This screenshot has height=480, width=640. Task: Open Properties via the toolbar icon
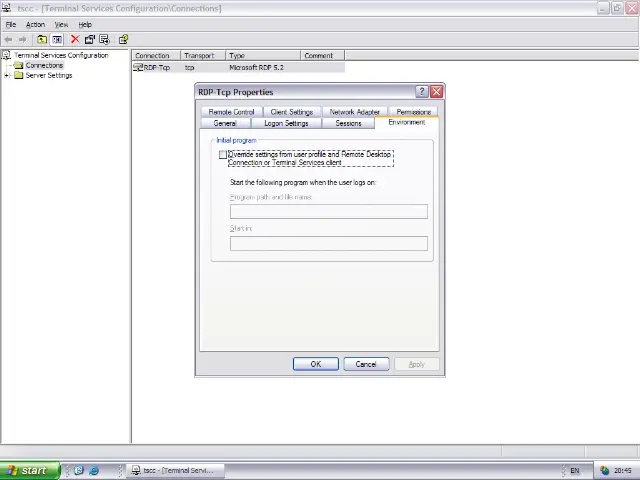89,39
